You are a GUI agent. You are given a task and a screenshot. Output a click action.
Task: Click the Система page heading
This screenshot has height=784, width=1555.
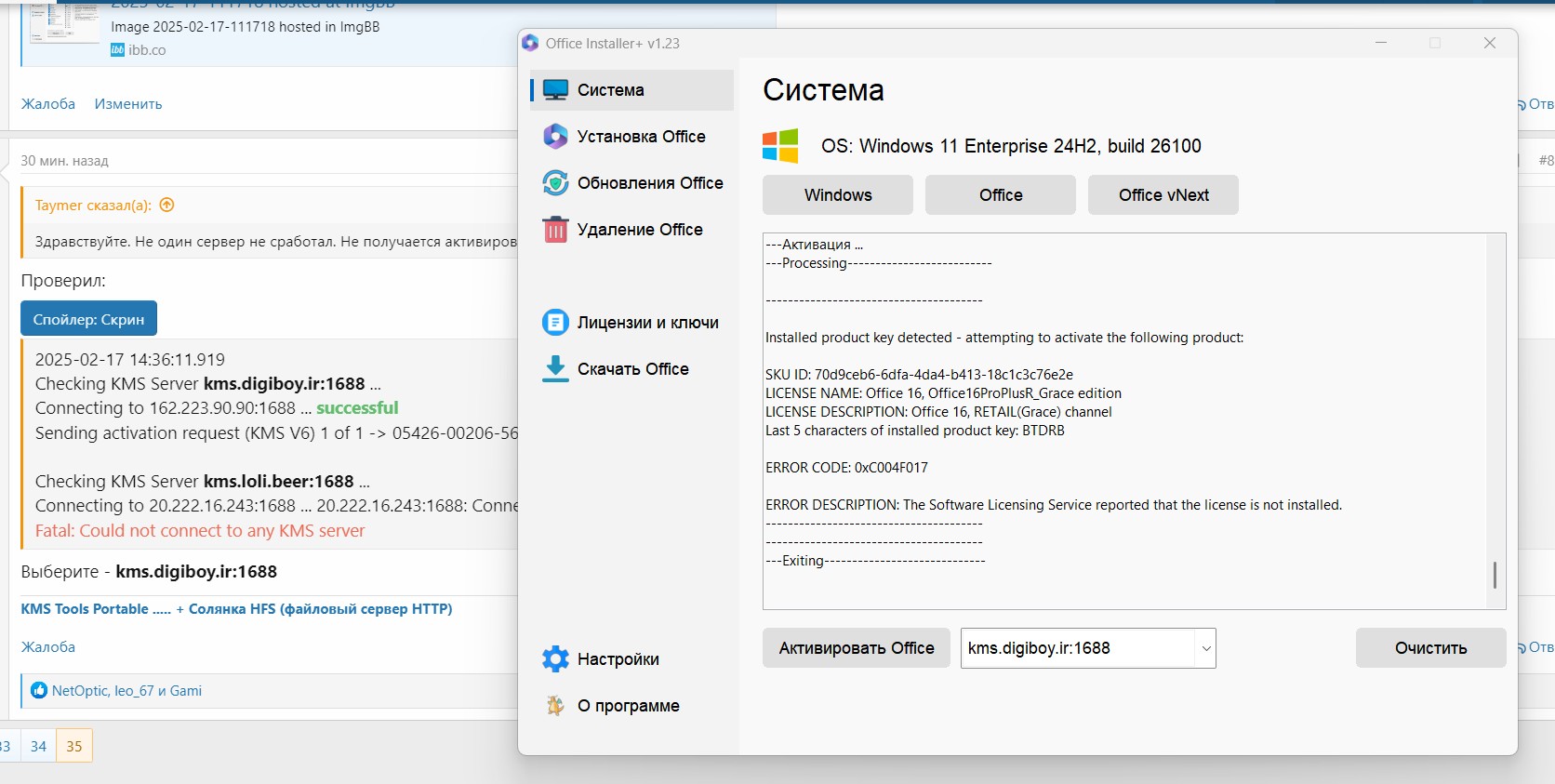coord(823,90)
